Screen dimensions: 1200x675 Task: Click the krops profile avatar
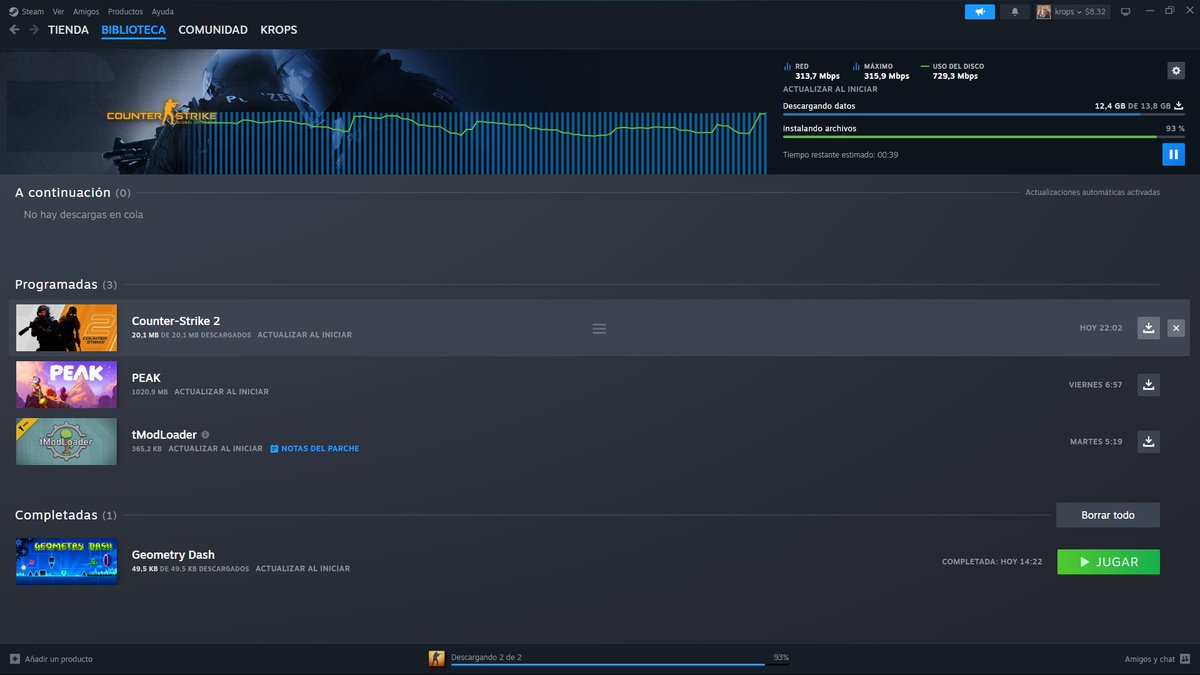(1043, 11)
